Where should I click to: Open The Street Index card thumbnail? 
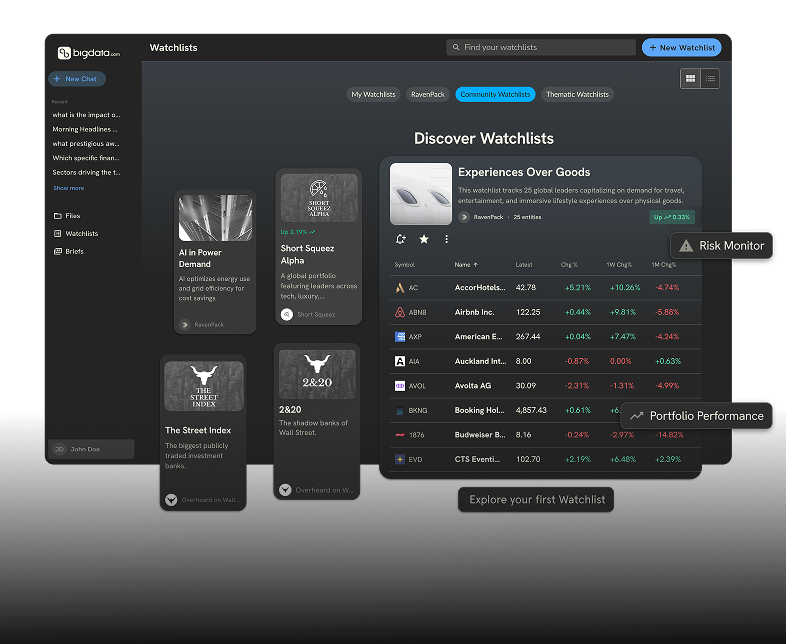204,386
